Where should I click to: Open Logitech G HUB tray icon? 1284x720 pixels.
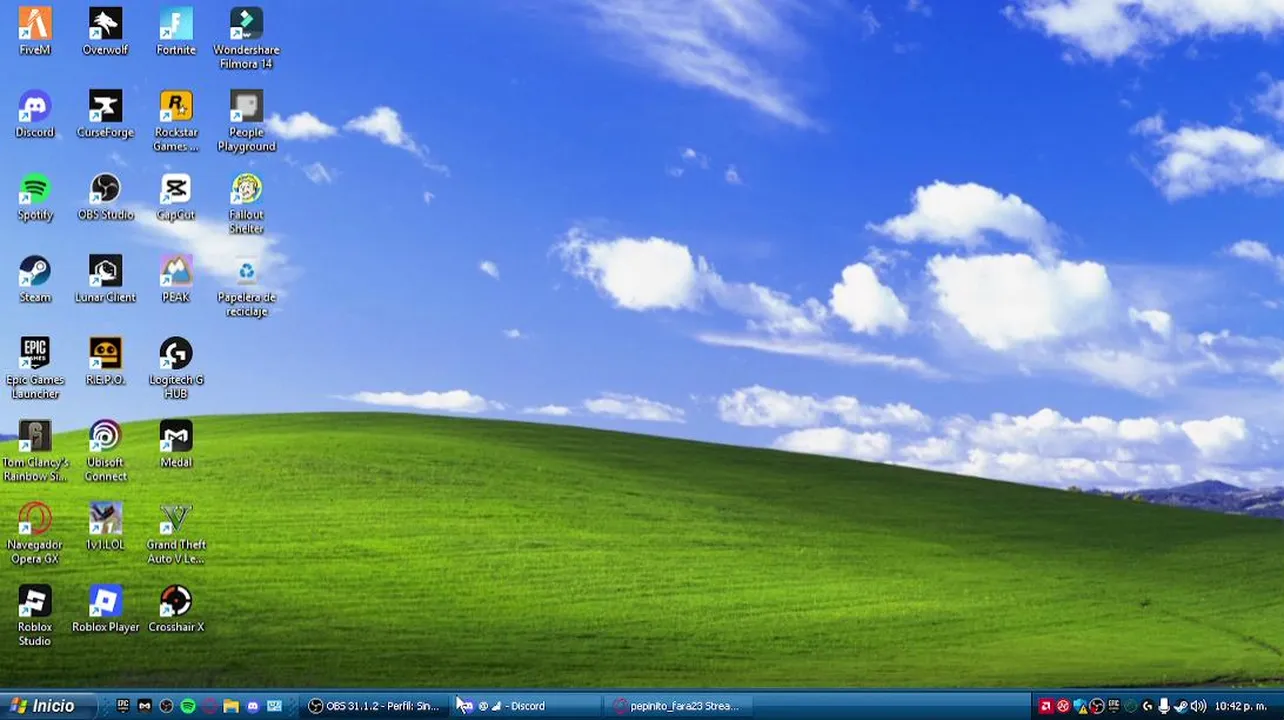(x=1147, y=706)
